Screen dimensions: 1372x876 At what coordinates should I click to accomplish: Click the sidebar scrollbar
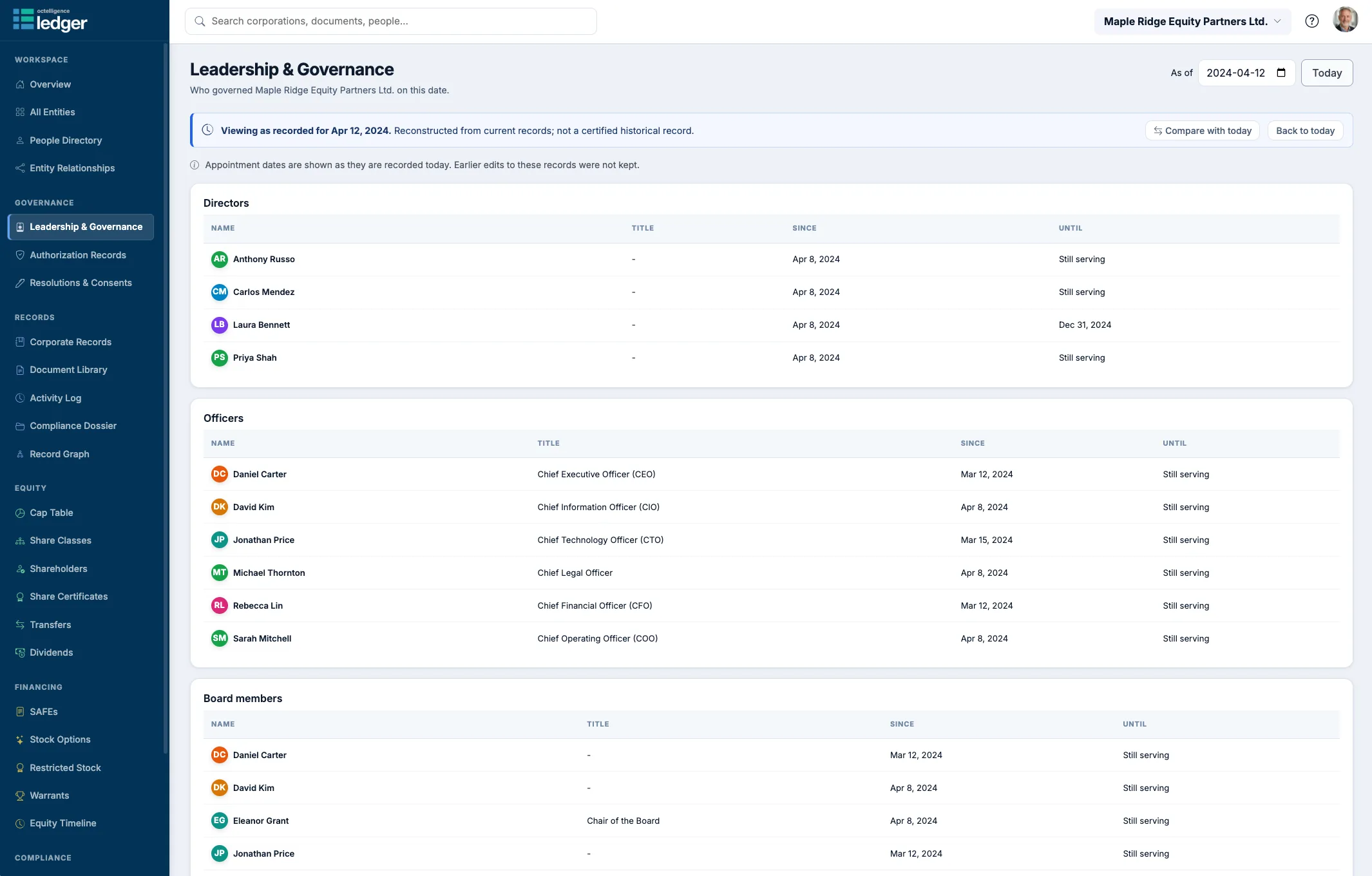click(x=166, y=399)
